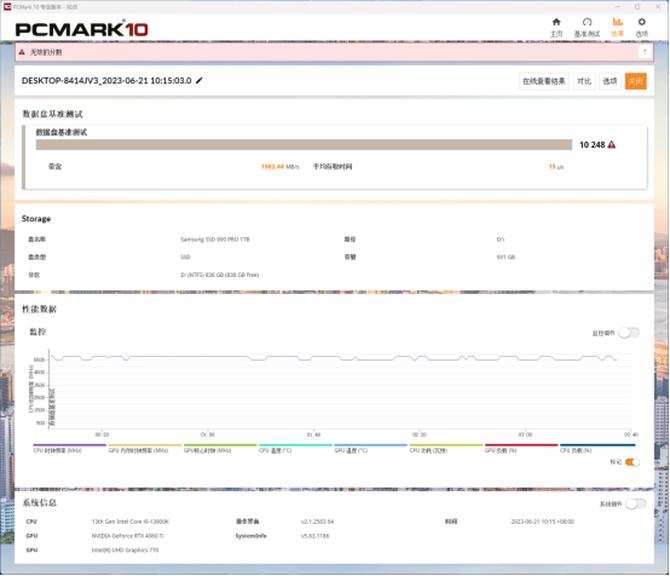The image size is (670, 576).
Task: Click the 对比 compare button
Action: point(584,81)
